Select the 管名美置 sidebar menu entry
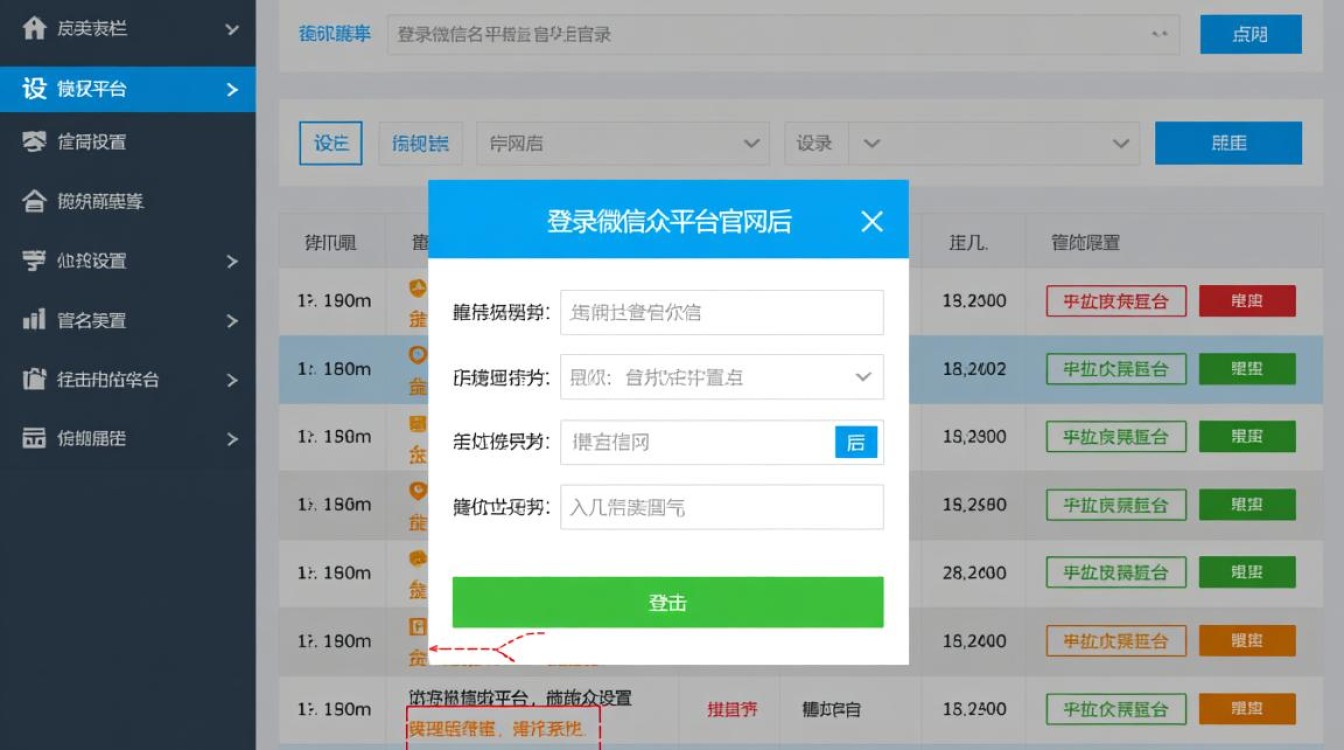The height and width of the screenshot is (750, 1344). pos(109,320)
